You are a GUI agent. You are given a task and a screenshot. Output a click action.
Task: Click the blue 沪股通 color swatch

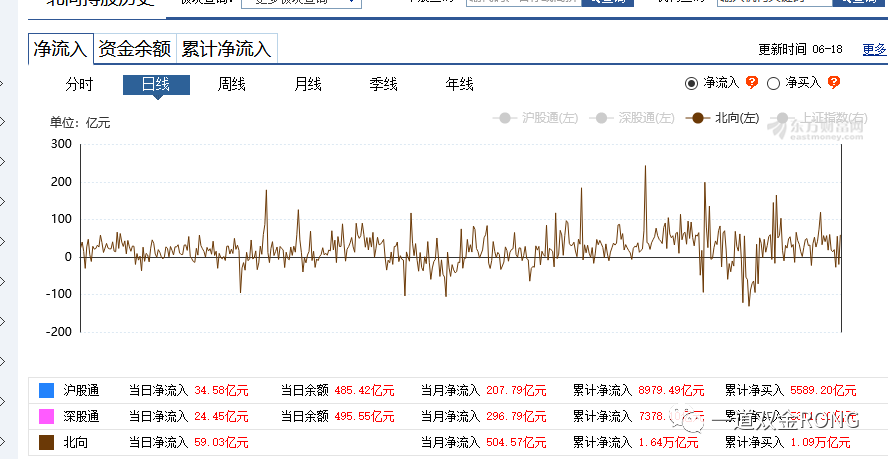pyautogui.click(x=46, y=390)
